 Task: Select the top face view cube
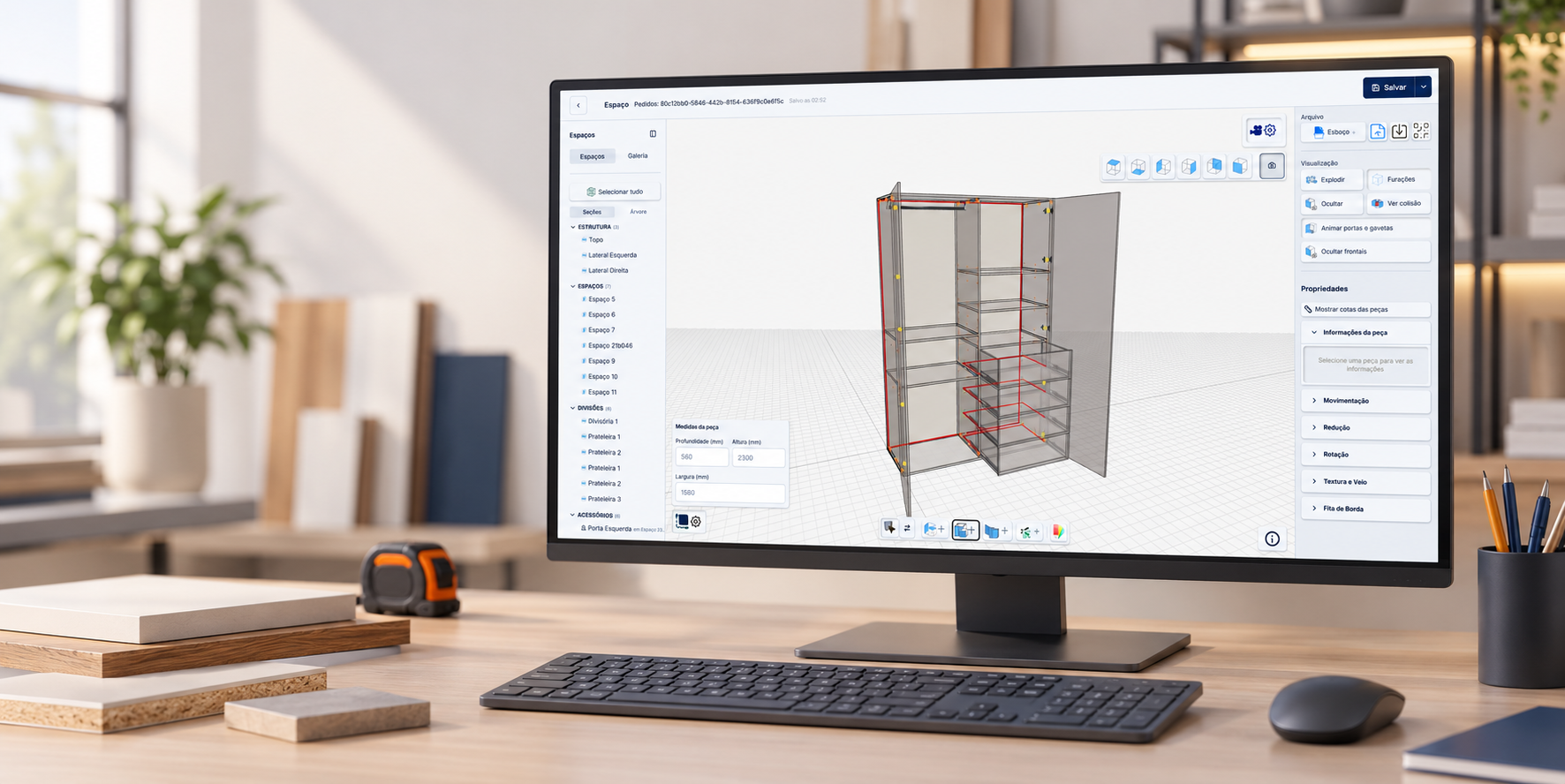1114,167
